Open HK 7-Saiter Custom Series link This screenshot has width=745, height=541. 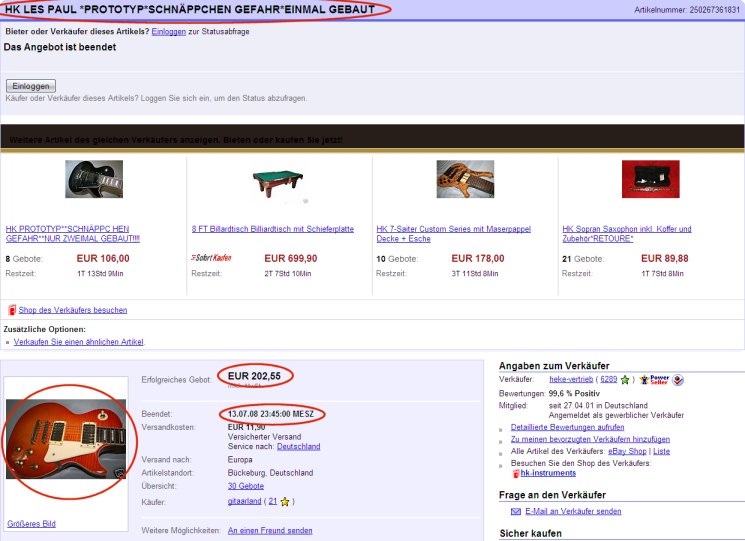coord(453,234)
